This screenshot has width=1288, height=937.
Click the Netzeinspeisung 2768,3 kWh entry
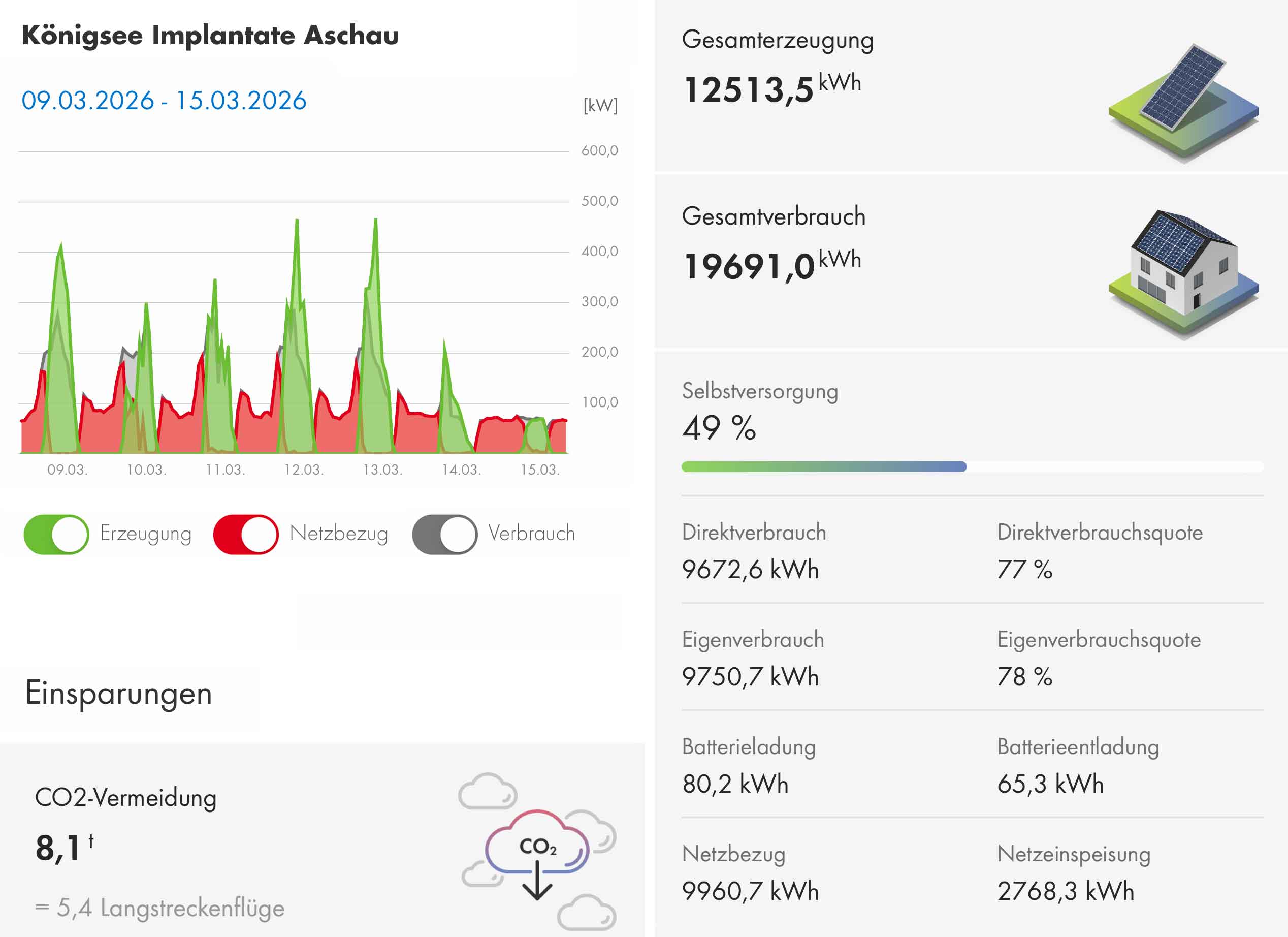click(1066, 891)
